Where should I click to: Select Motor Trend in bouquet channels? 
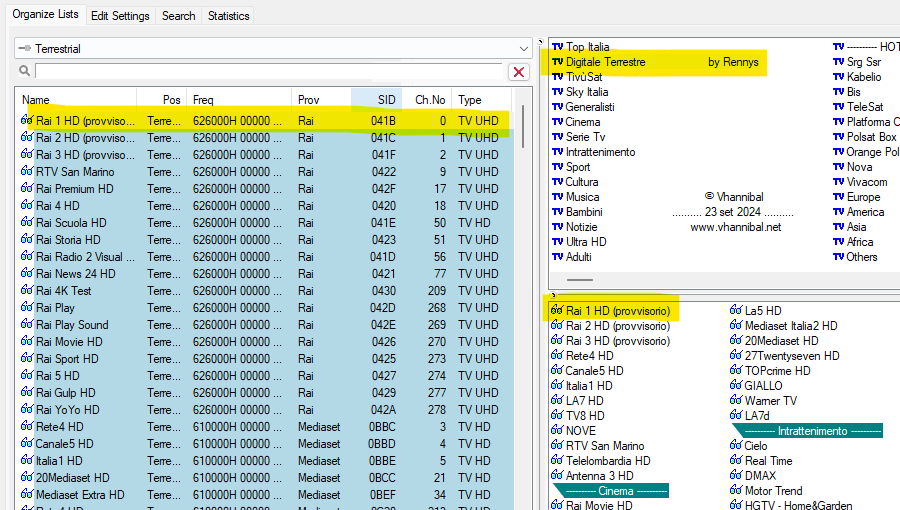[x=774, y=490]
